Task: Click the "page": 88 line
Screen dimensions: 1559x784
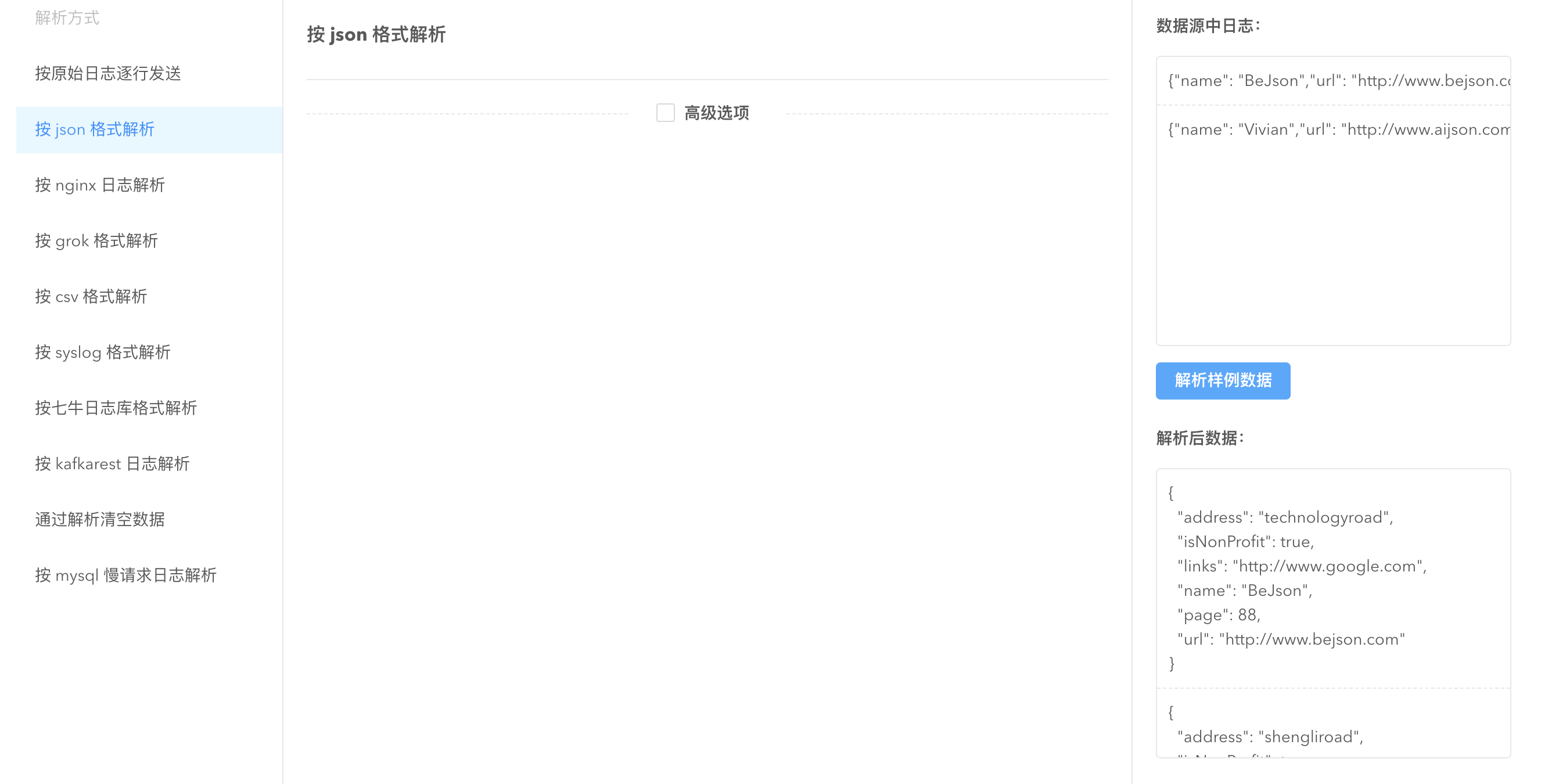Action: click(x=1219, y=614)
